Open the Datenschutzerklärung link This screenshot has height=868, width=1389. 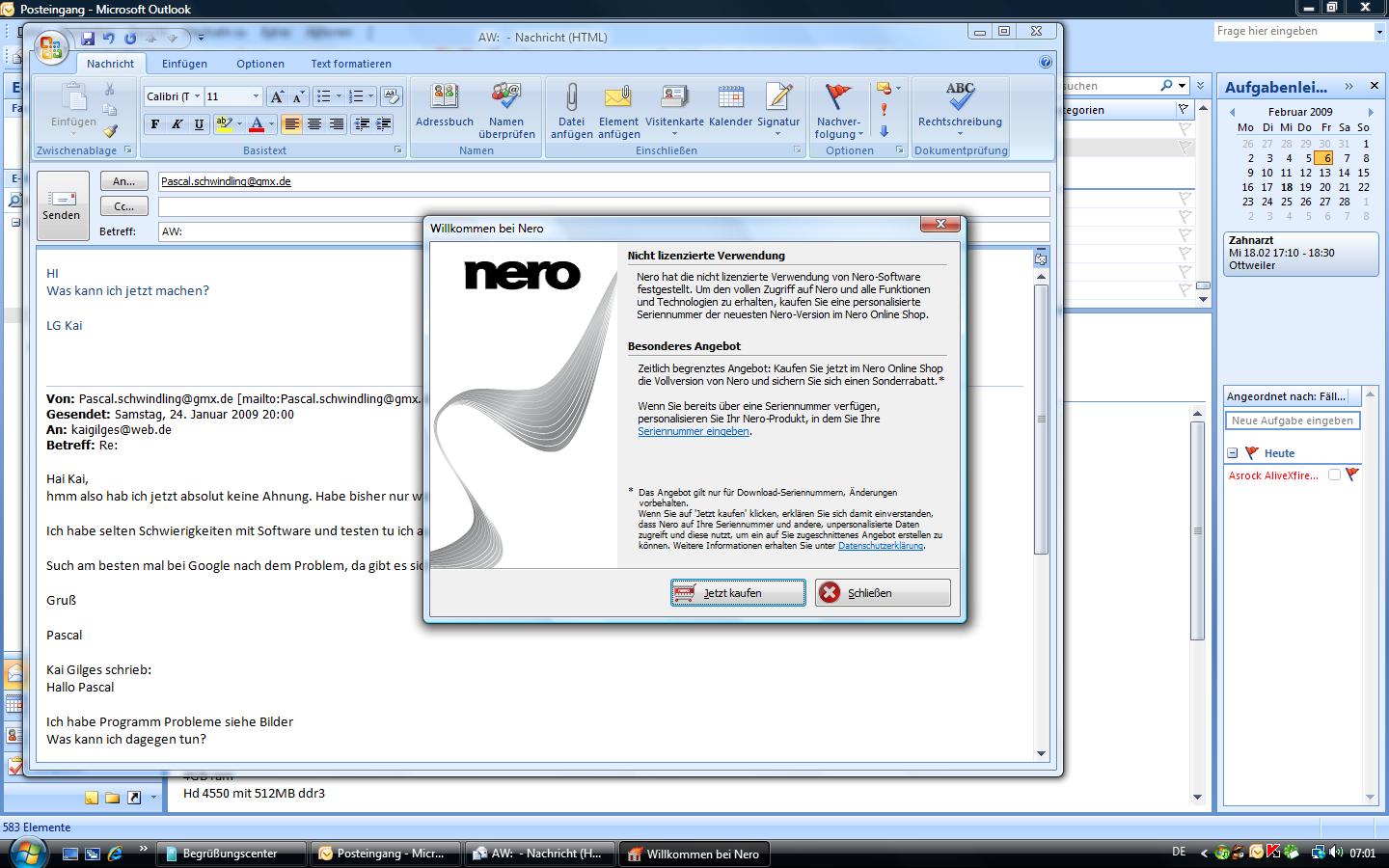click(x=881, y=546)
